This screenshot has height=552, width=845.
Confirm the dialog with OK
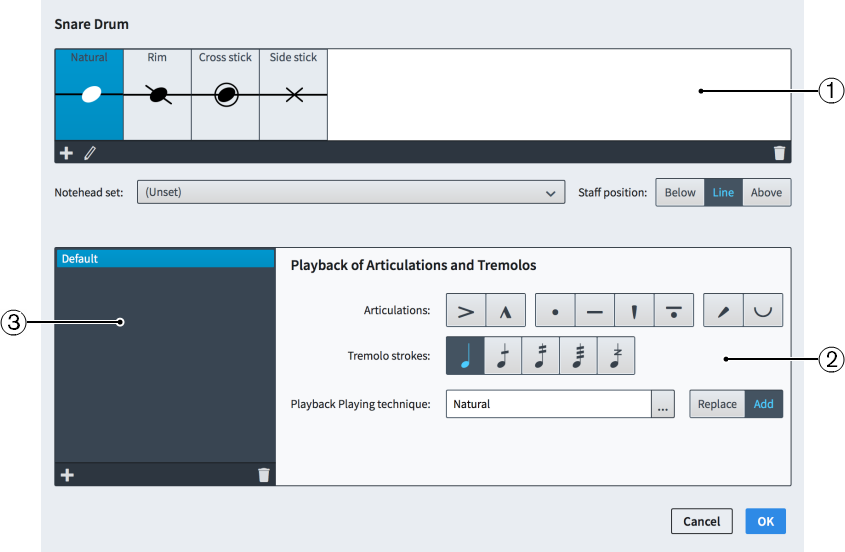[x=766, y=521]
